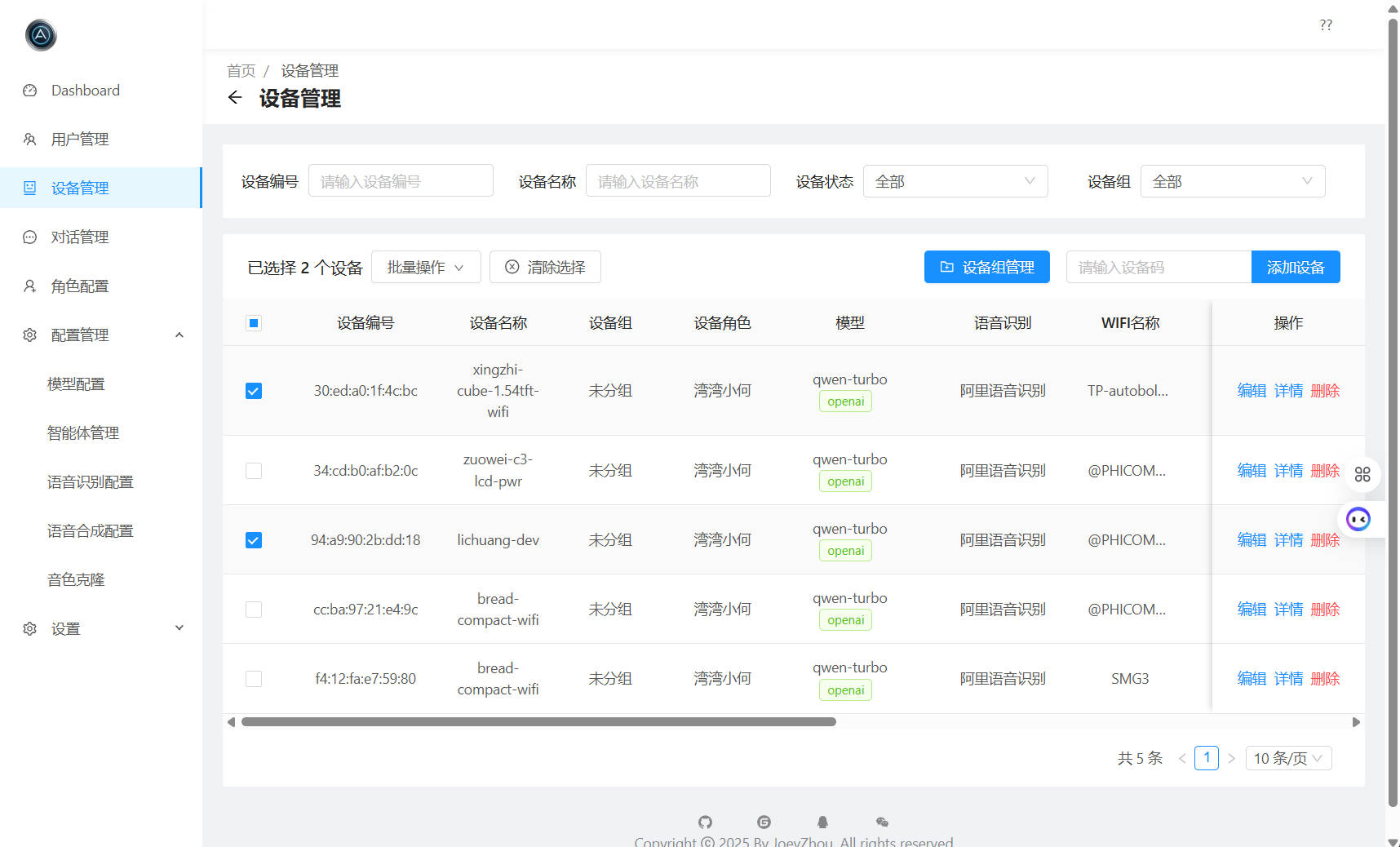
Task: Uncheck device 30:ed:a0:1f:4c:bc
Action: pos(254,391)
